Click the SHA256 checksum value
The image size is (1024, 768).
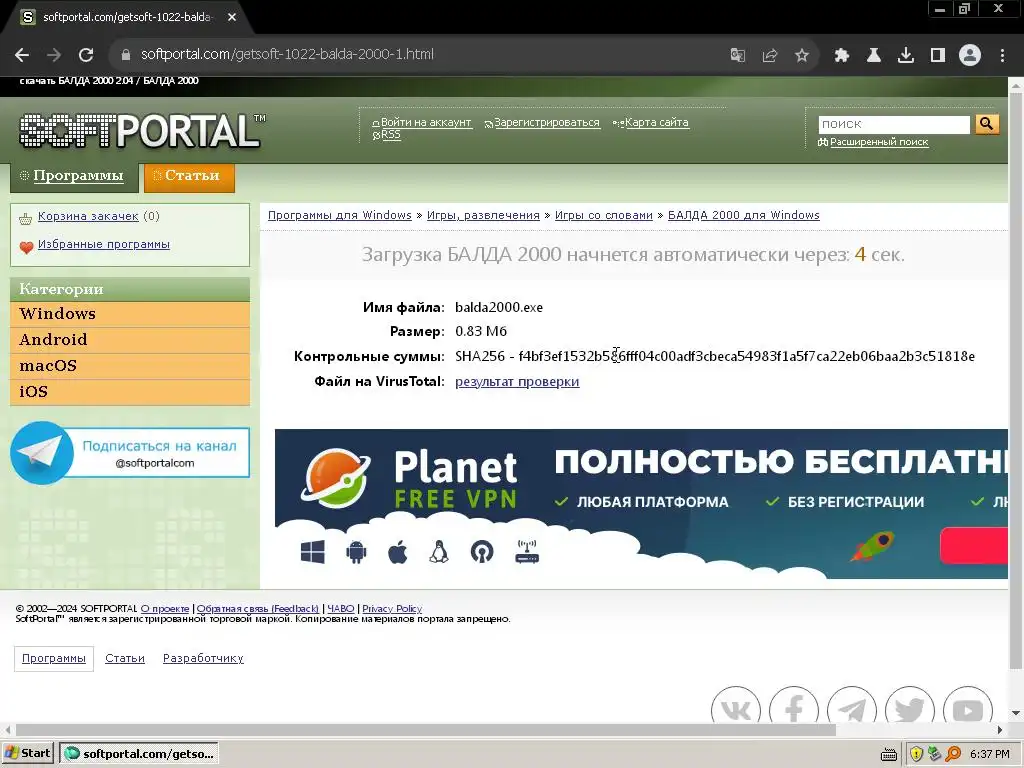coord(746,357)
